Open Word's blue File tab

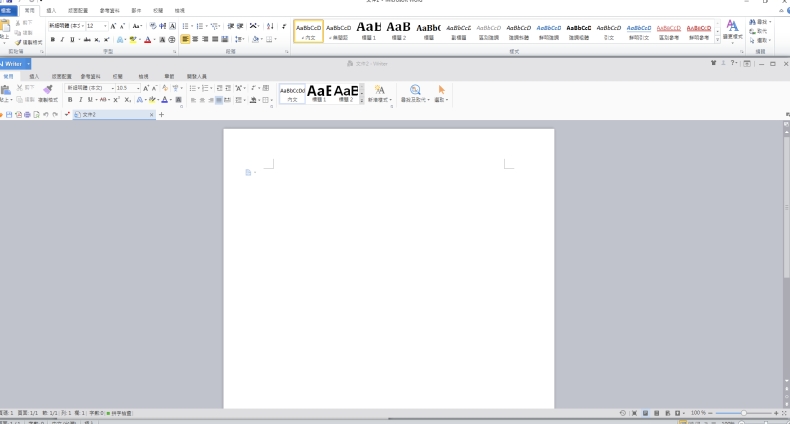coord(7,11)
